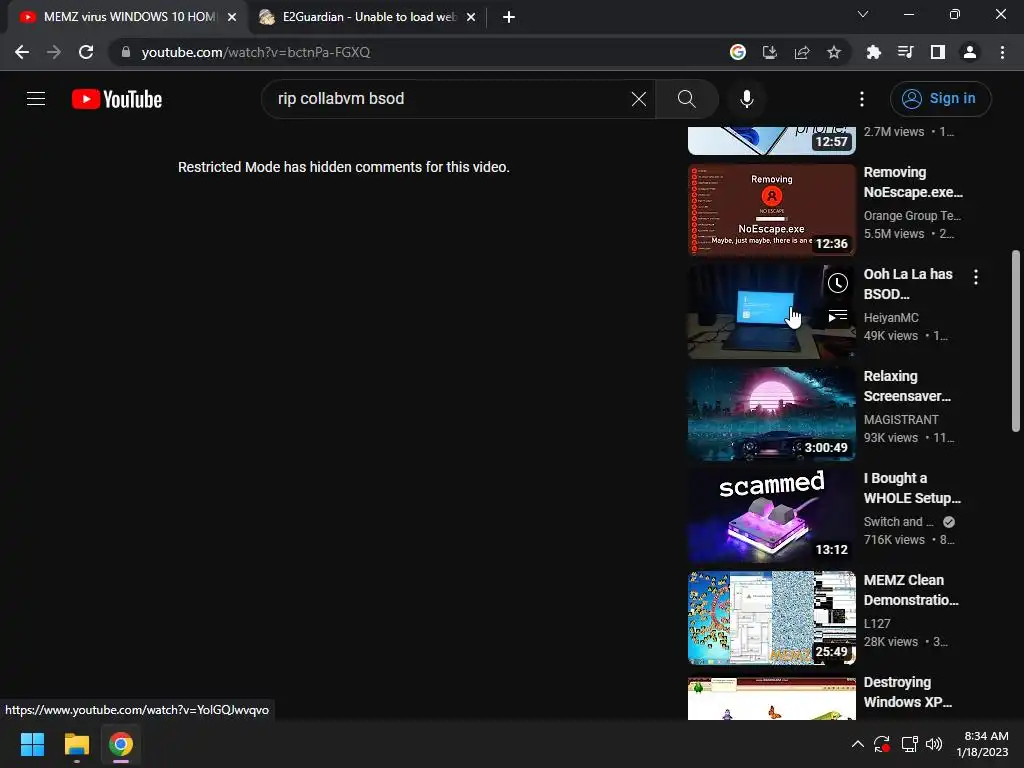Toggle the Chrome side panel
This screenshot has width=1024, height=768.
pyautogui.click(x=938, y=52)
